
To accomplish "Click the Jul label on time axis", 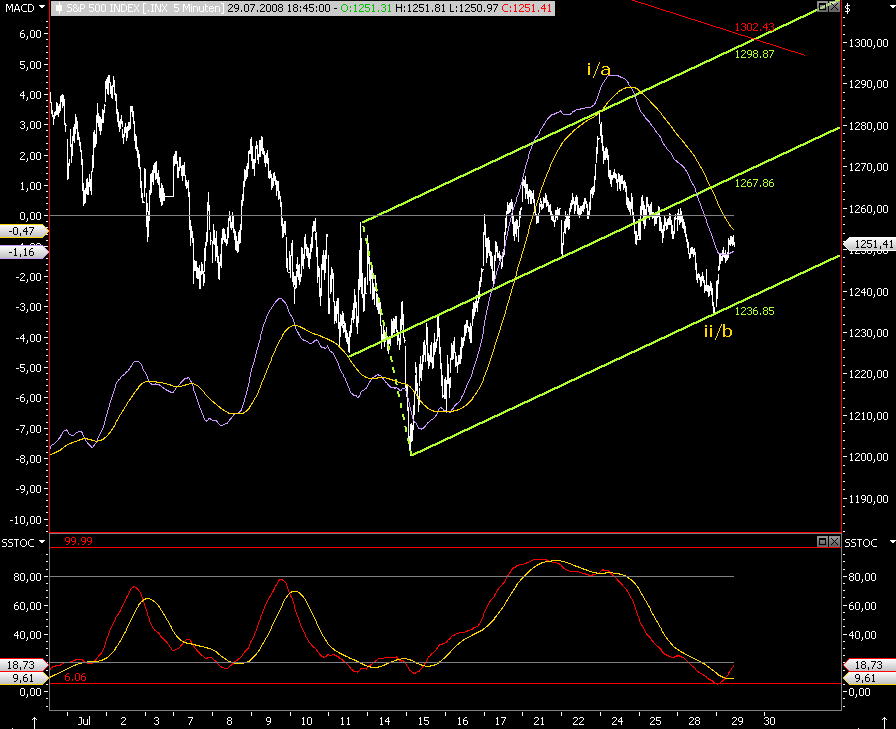I will tap(84, 721).
